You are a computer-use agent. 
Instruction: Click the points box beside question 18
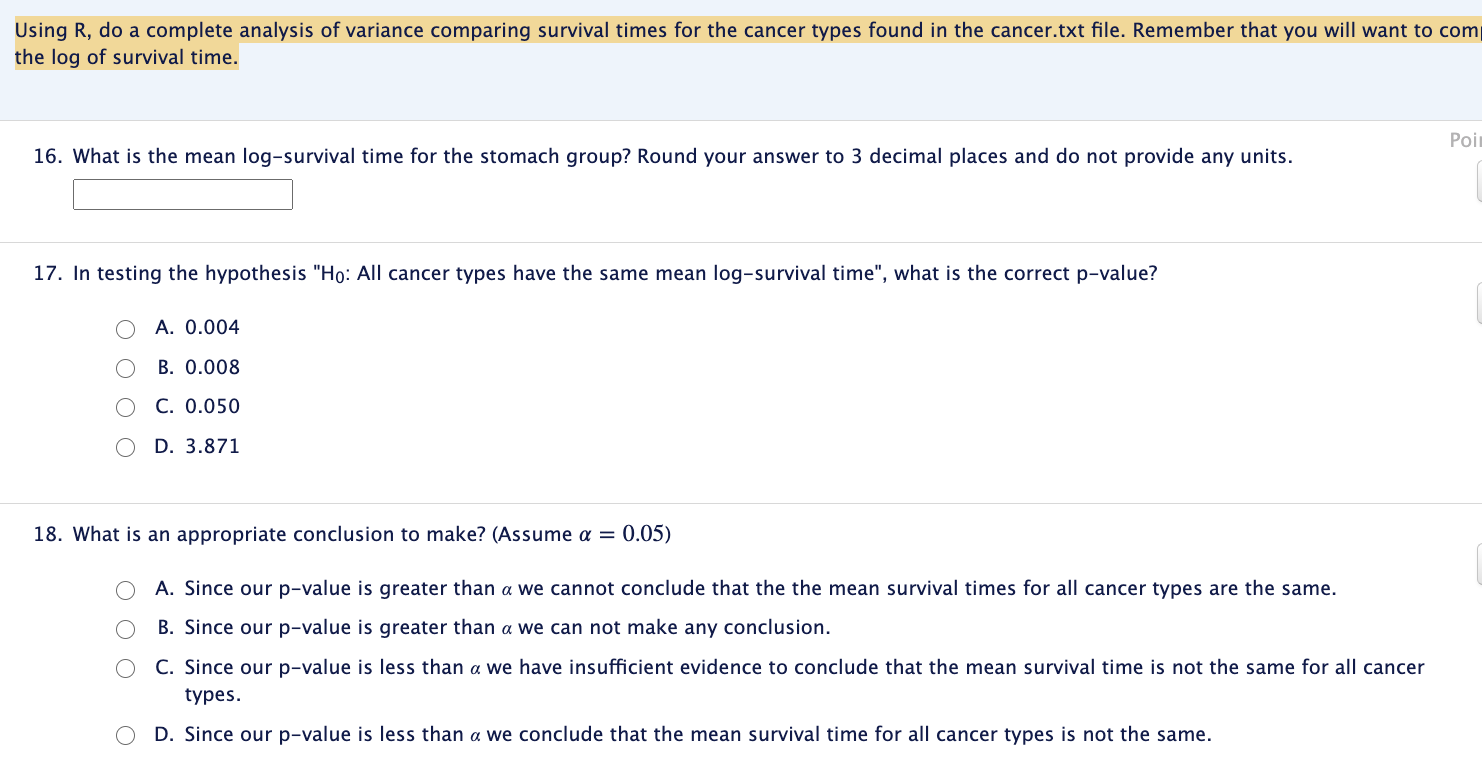(x=1479, y=564)
